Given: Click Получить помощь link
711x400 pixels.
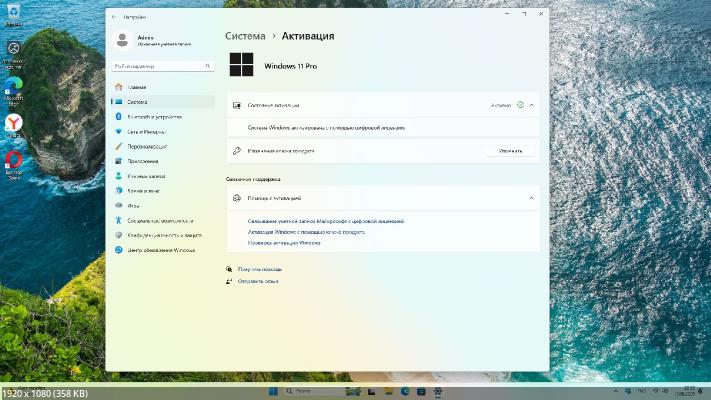Looking at the screenshot, I should click(x=259, y=269).
